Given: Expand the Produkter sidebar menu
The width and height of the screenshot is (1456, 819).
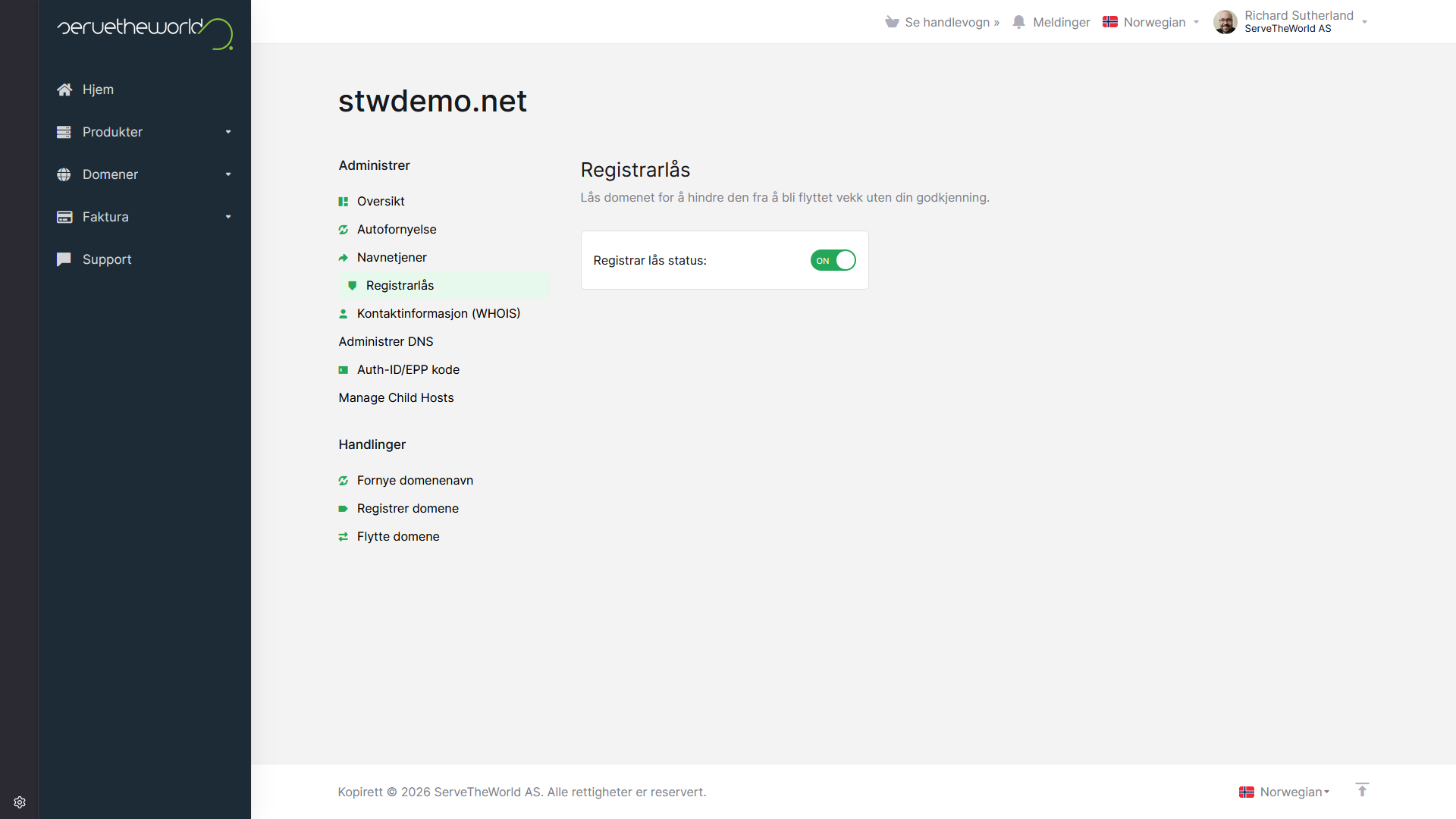Looking at the screenshot, I should coord(144,132).
